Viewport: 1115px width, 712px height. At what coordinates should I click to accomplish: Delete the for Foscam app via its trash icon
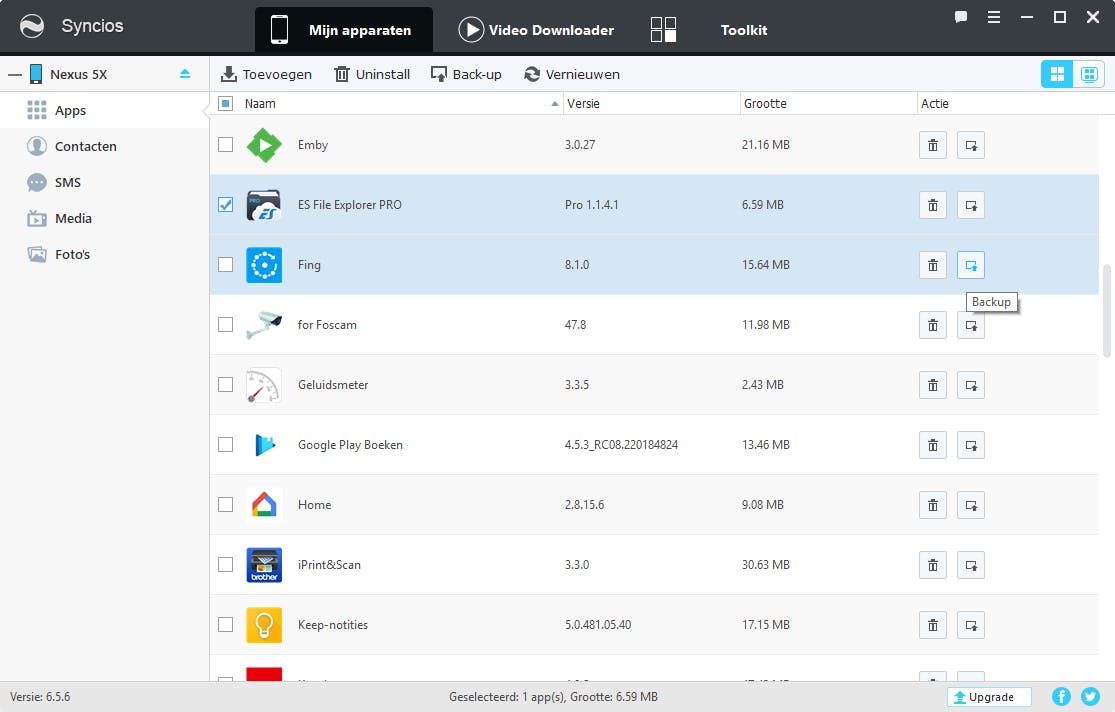[x=932, y=325]
